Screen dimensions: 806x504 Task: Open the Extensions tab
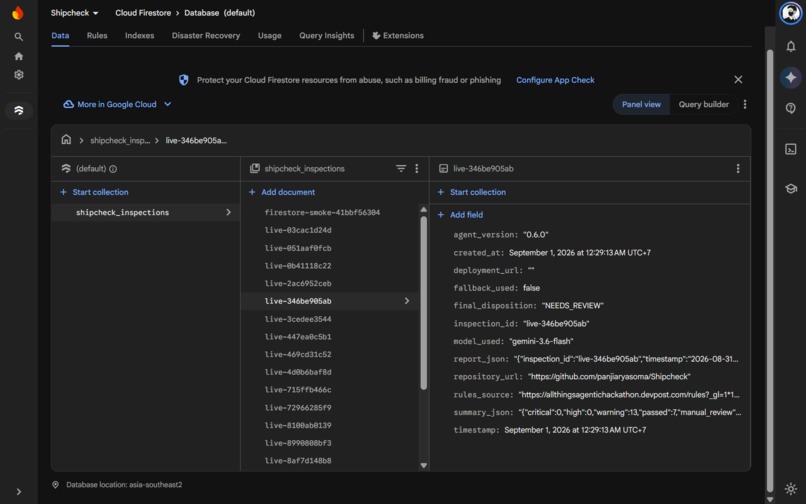coord(398,35)
